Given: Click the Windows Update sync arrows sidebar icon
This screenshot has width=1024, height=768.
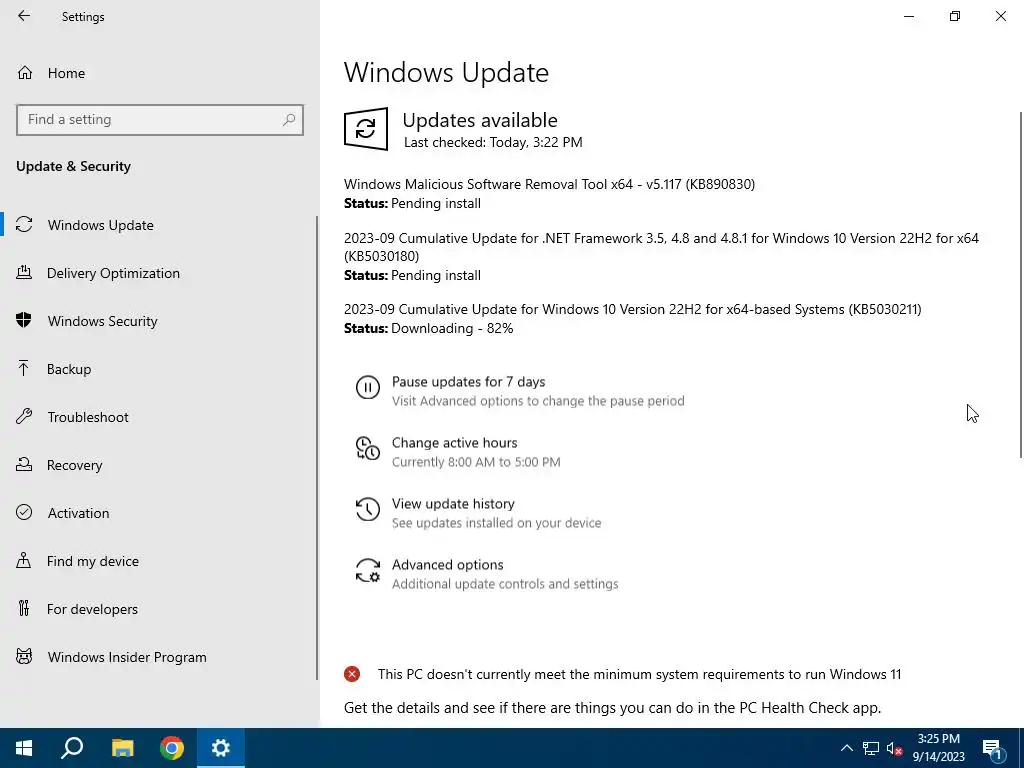Looking at the screenshot, I should [x=24, y=225].
